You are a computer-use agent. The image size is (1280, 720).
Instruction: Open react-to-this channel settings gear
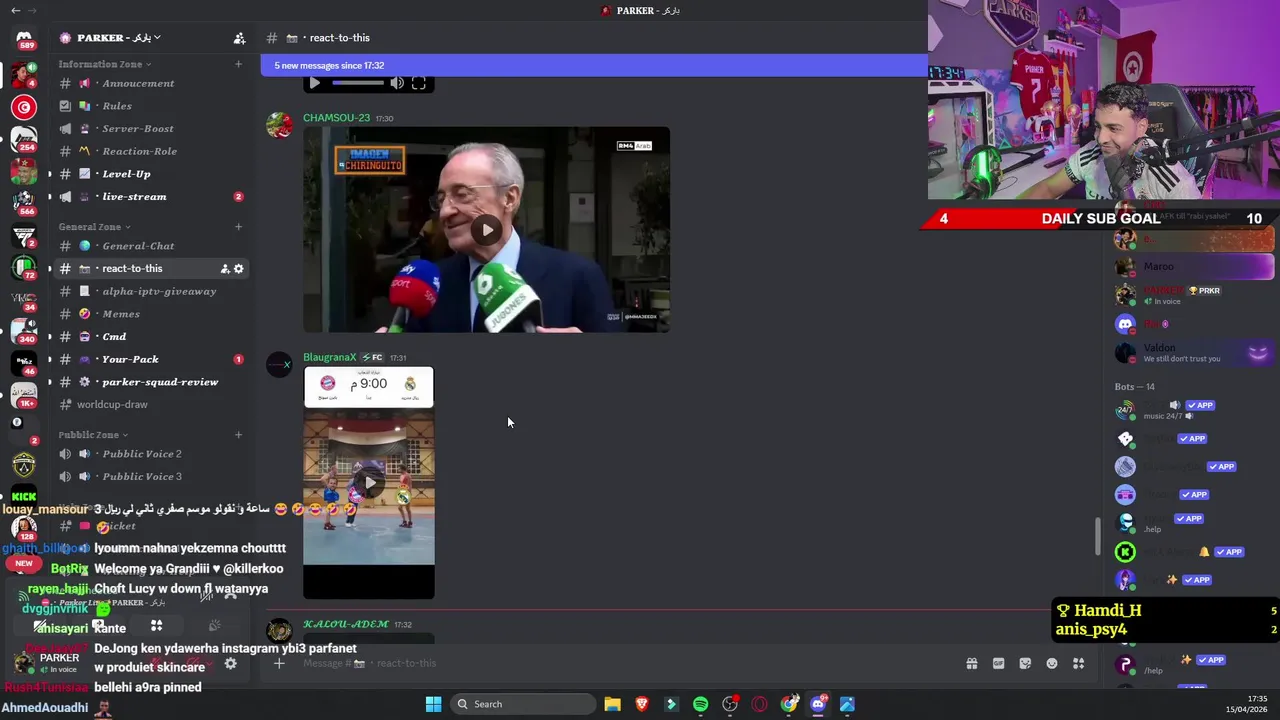pos(238,268)
